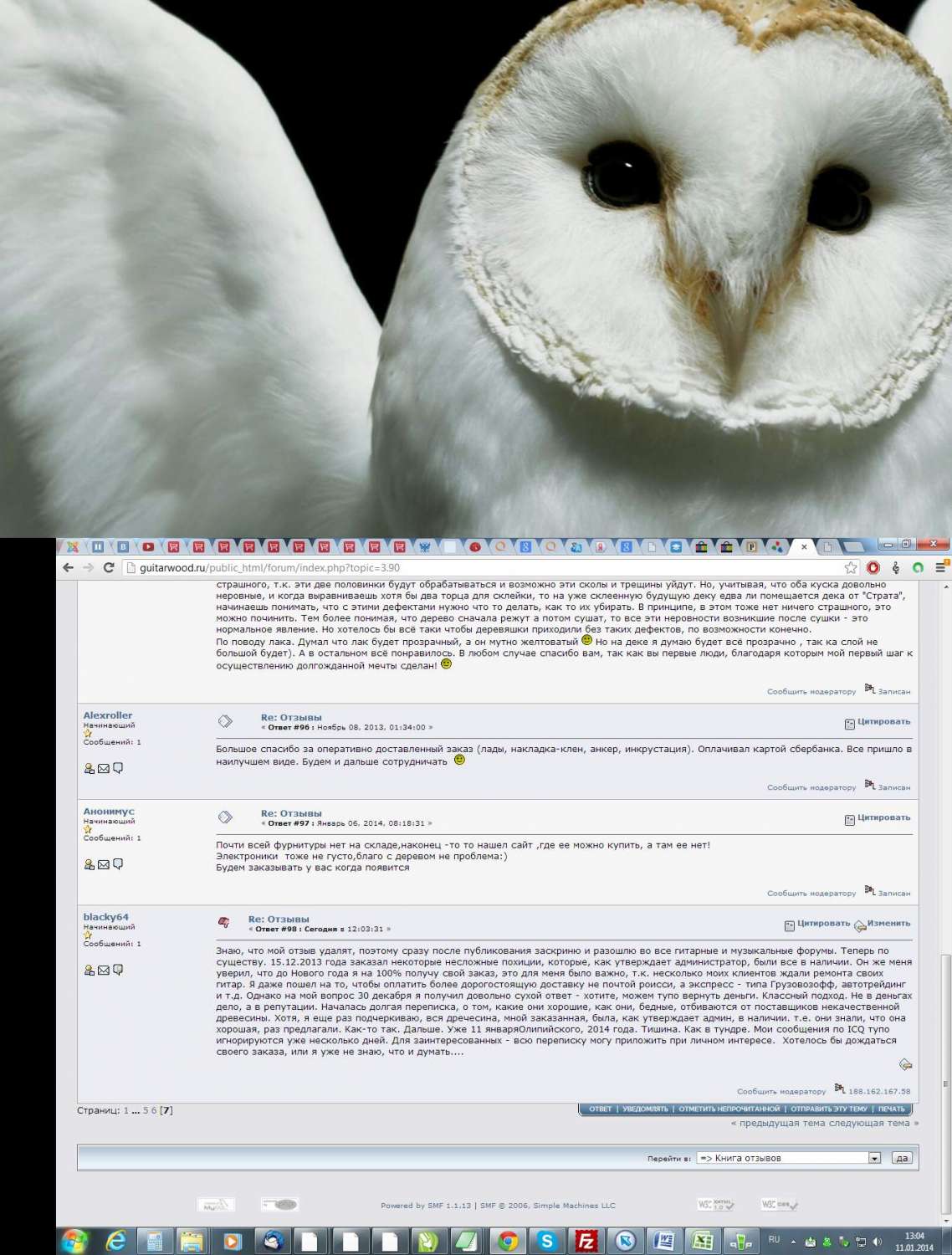Click the IP address 188.162.167.58

pyautogui.click(x=879, y=1091)
